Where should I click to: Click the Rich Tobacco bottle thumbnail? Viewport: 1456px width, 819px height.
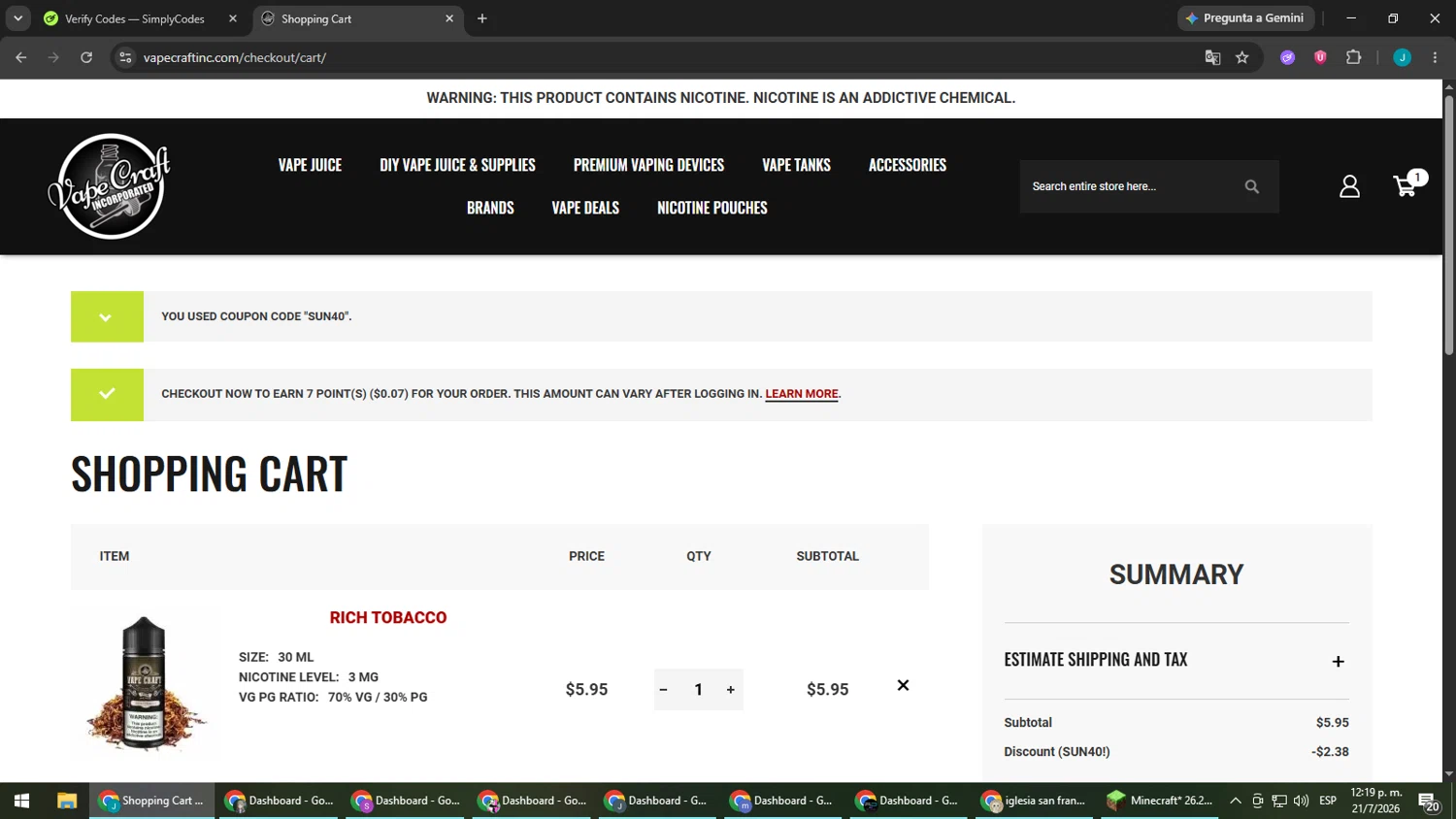146,683
